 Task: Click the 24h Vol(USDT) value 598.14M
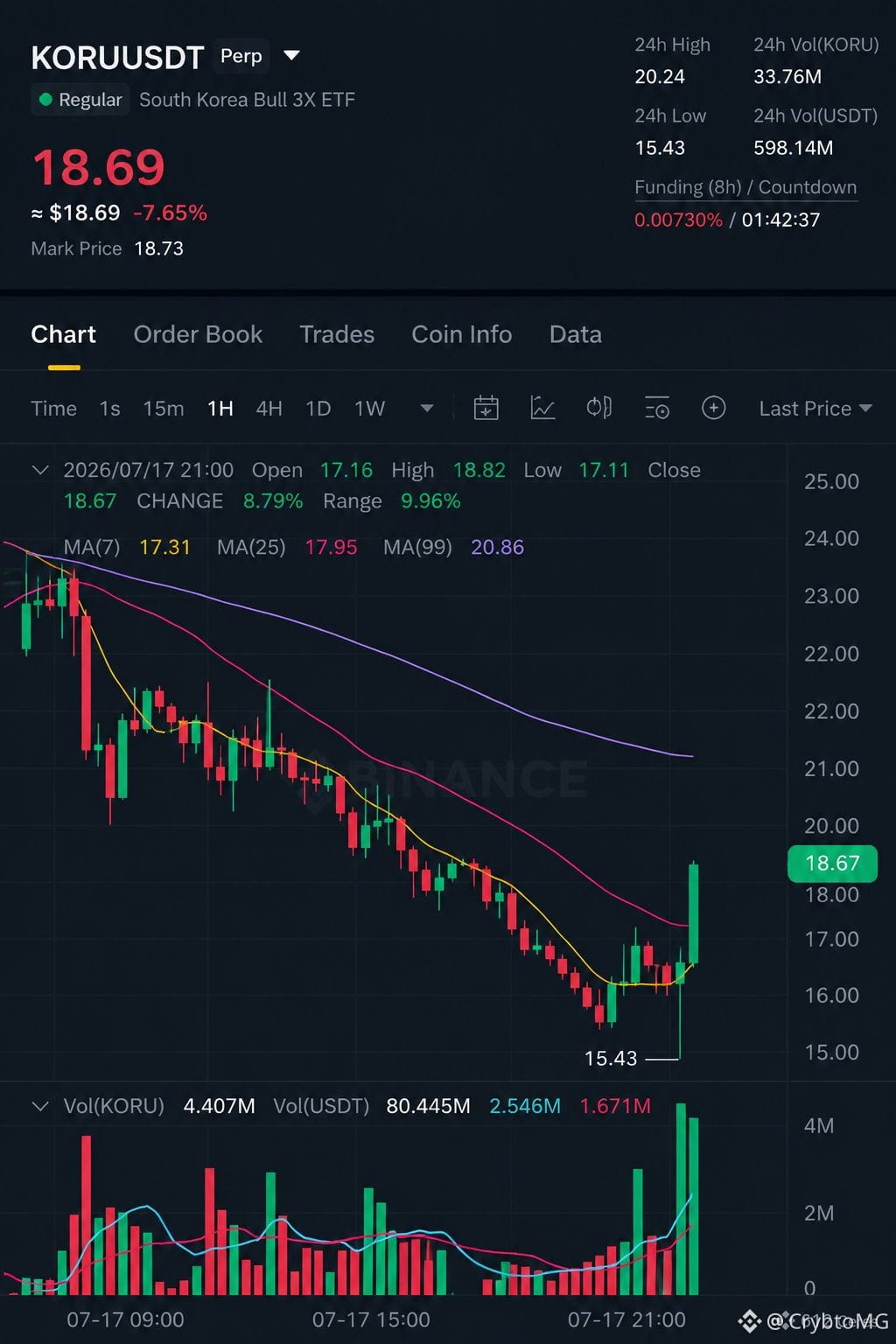(x=794, y=148)
